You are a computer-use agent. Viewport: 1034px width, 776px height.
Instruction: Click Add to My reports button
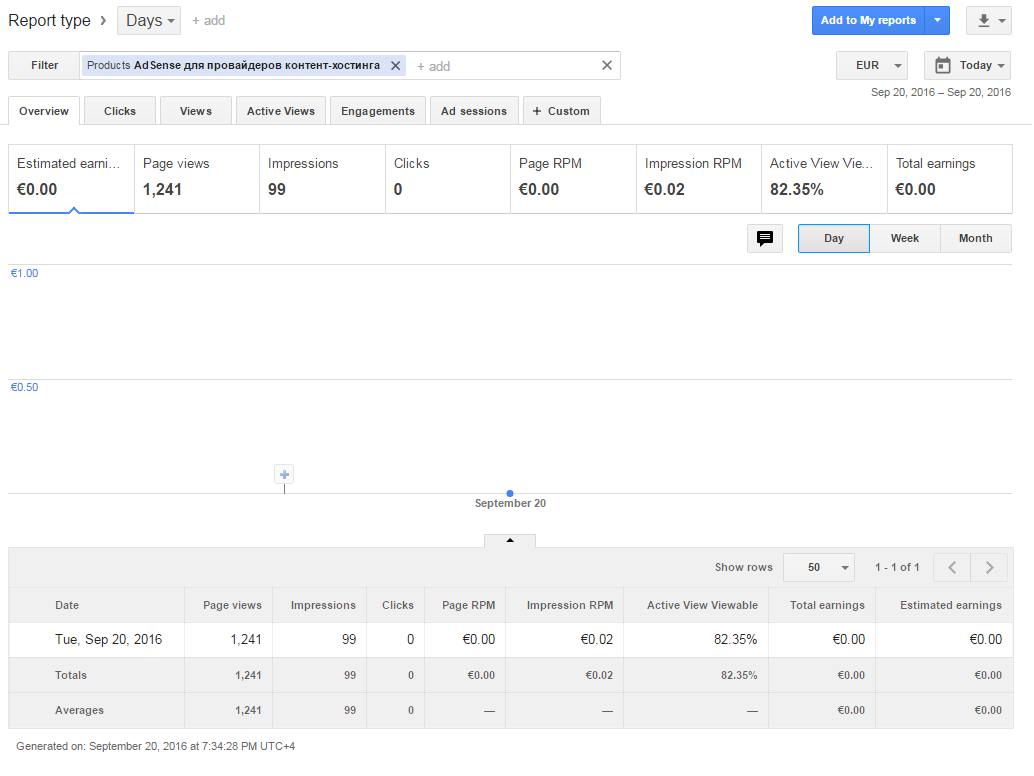coord(868,20)
